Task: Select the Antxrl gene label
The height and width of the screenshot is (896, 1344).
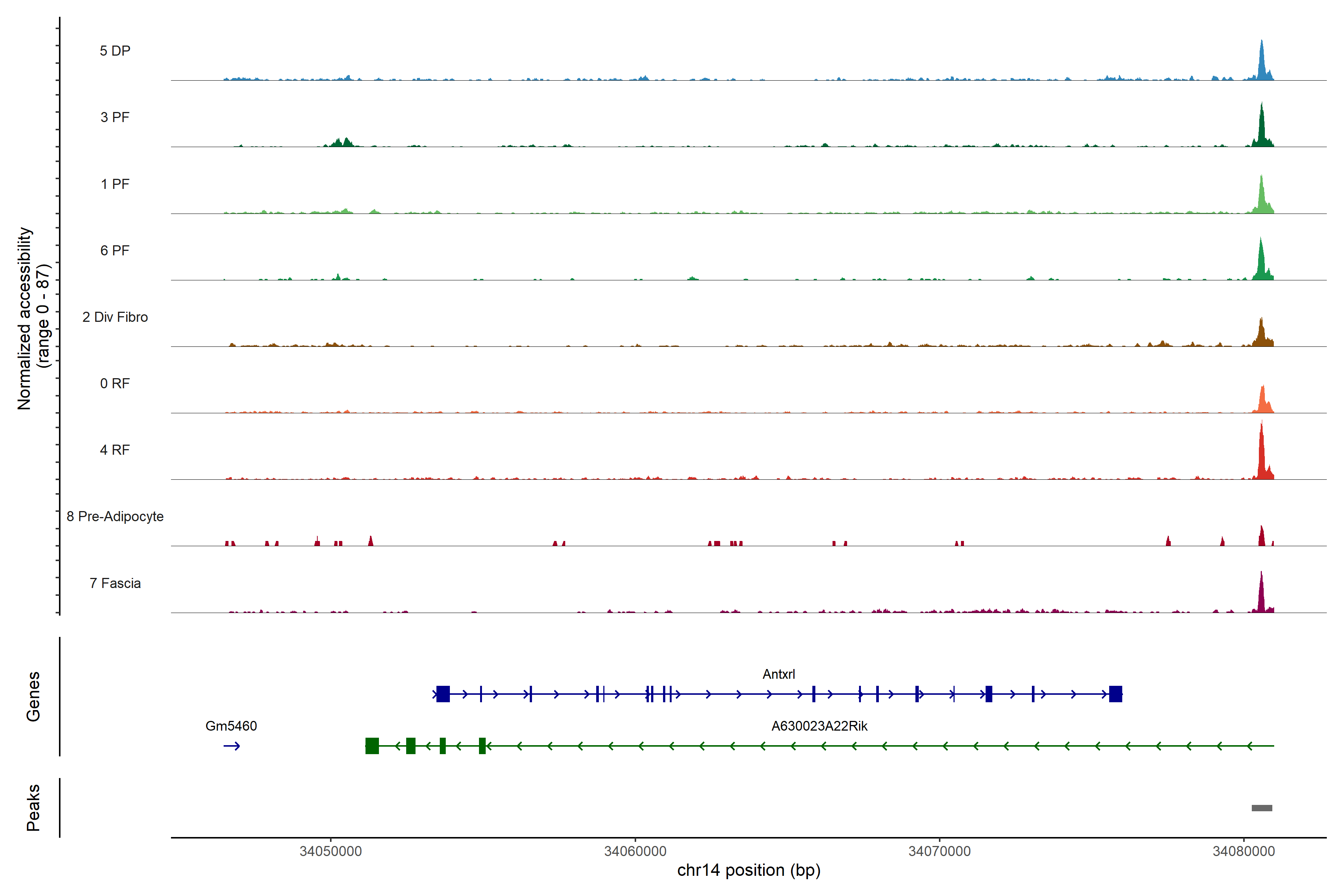Action: click(778, 674)
